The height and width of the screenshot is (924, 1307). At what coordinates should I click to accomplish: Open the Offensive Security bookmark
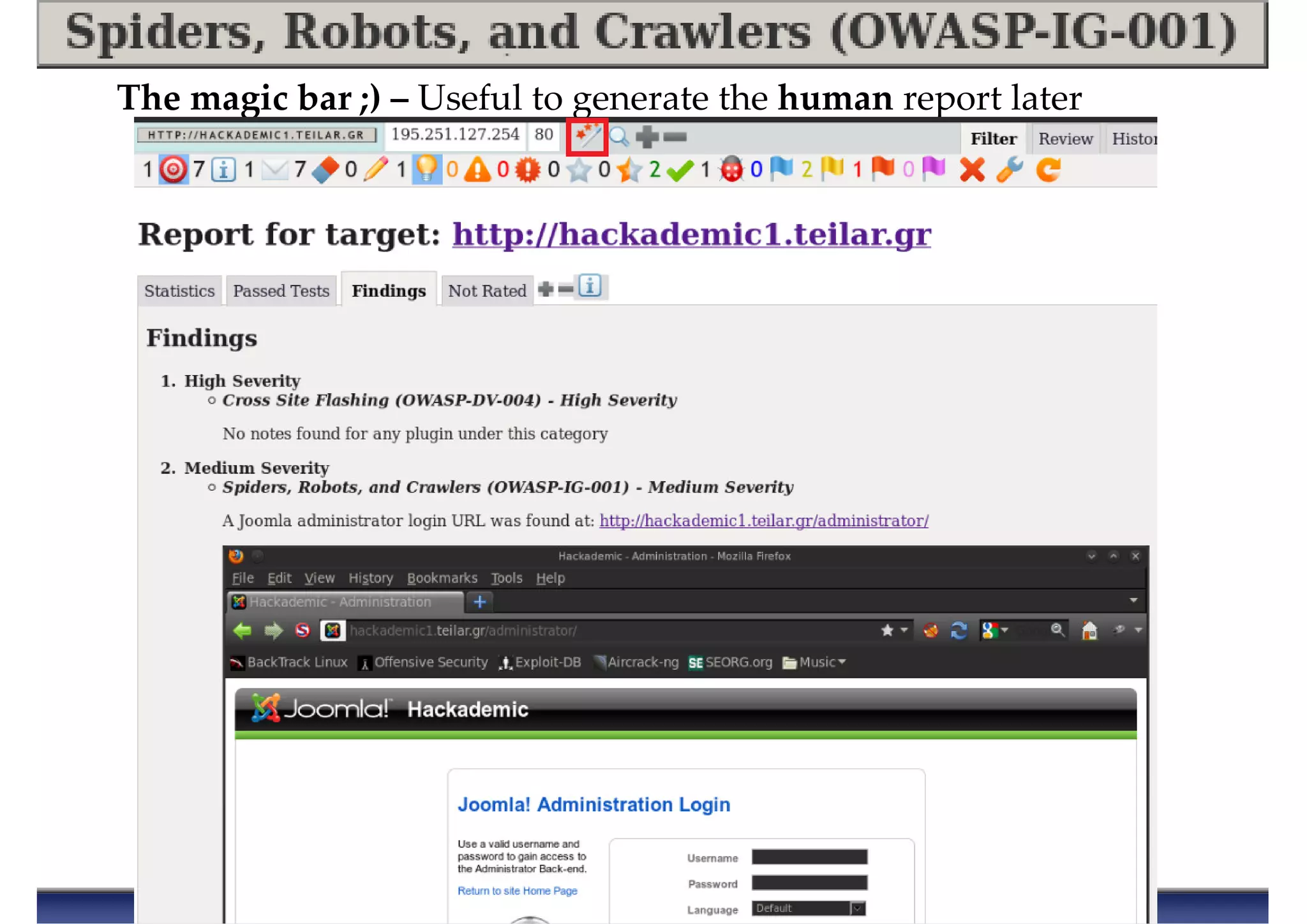pyautogui.click(x=423, y=662)
